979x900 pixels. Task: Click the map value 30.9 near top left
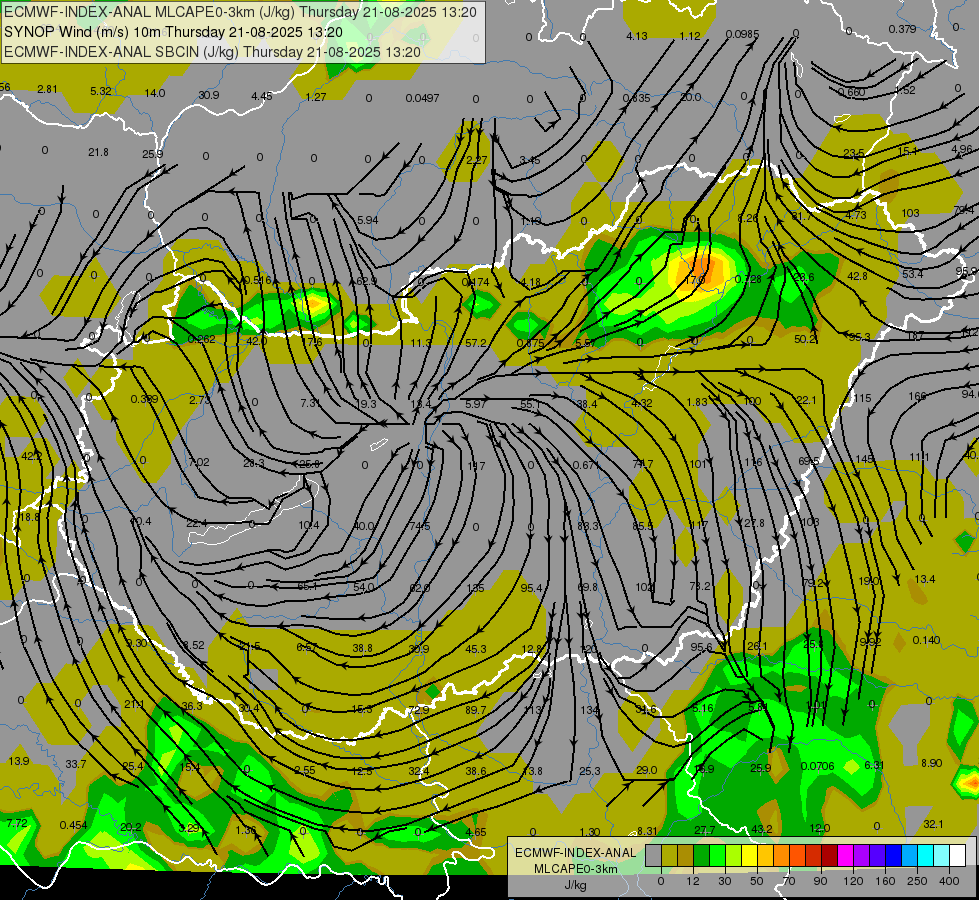(x=209, y=95)
